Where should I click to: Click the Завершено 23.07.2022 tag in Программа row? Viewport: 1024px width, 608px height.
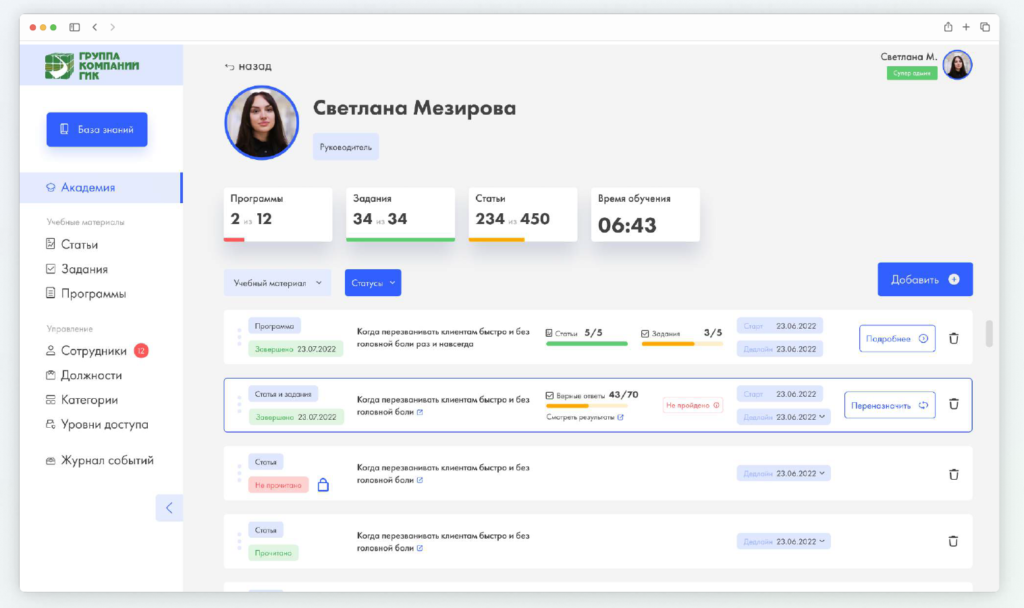coord(295,349)
